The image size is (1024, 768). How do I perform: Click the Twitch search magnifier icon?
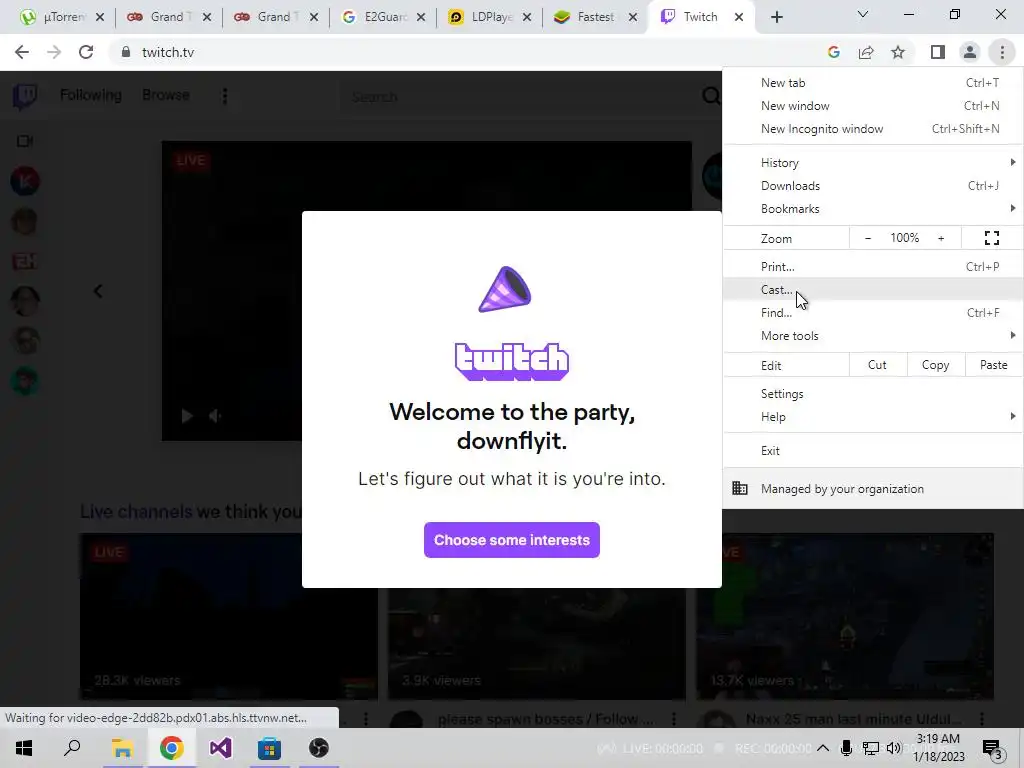711,97
